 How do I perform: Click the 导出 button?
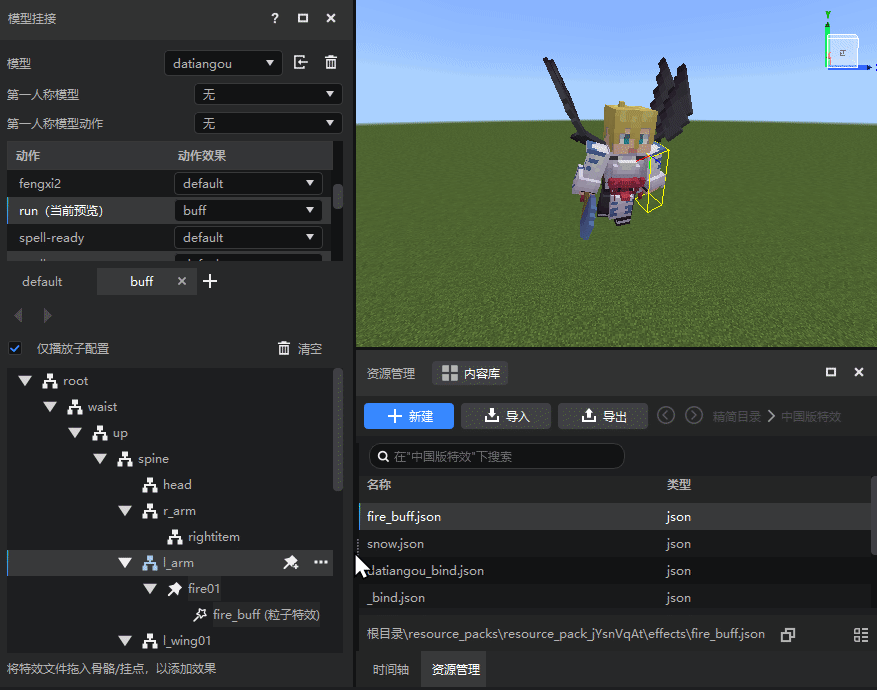pyautogui.click(x=603, y=416)
